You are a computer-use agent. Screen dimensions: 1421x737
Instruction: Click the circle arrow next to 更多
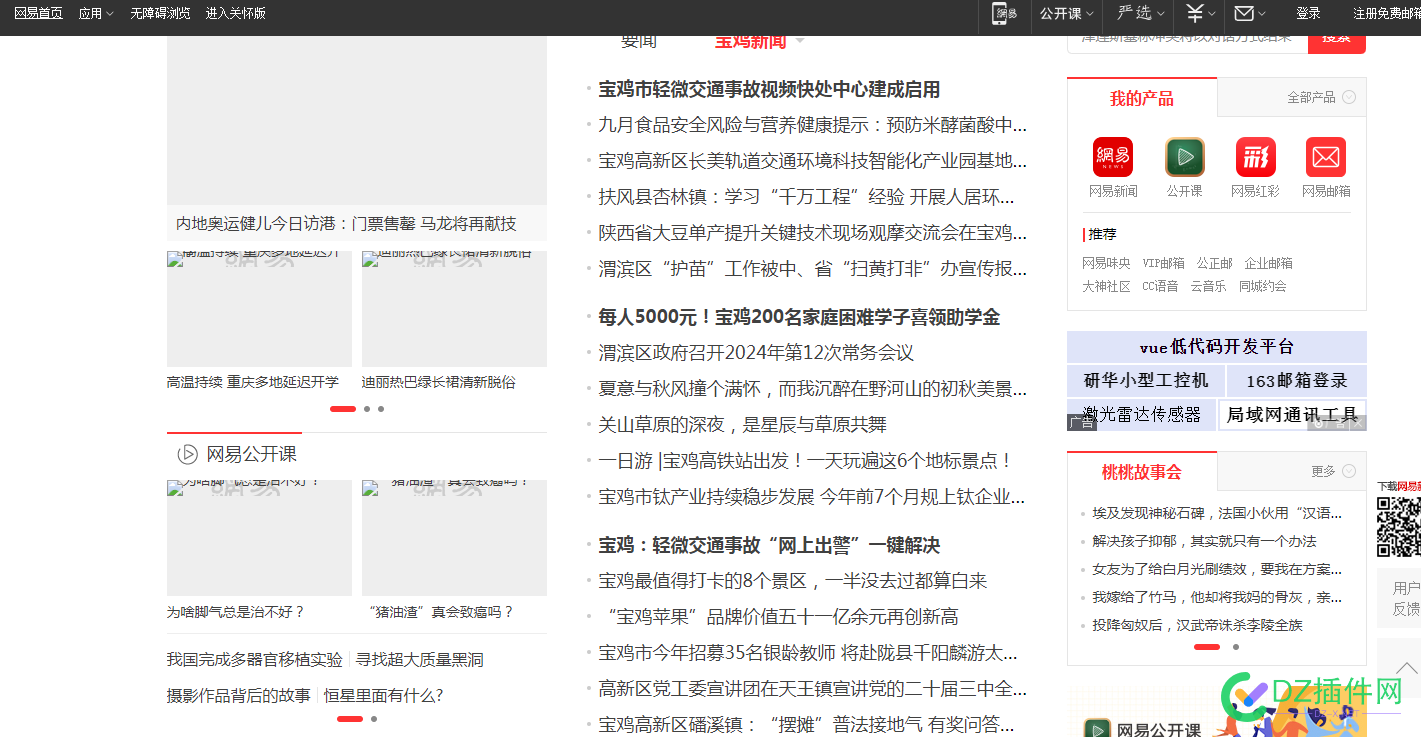click(x=1349, y=471)
